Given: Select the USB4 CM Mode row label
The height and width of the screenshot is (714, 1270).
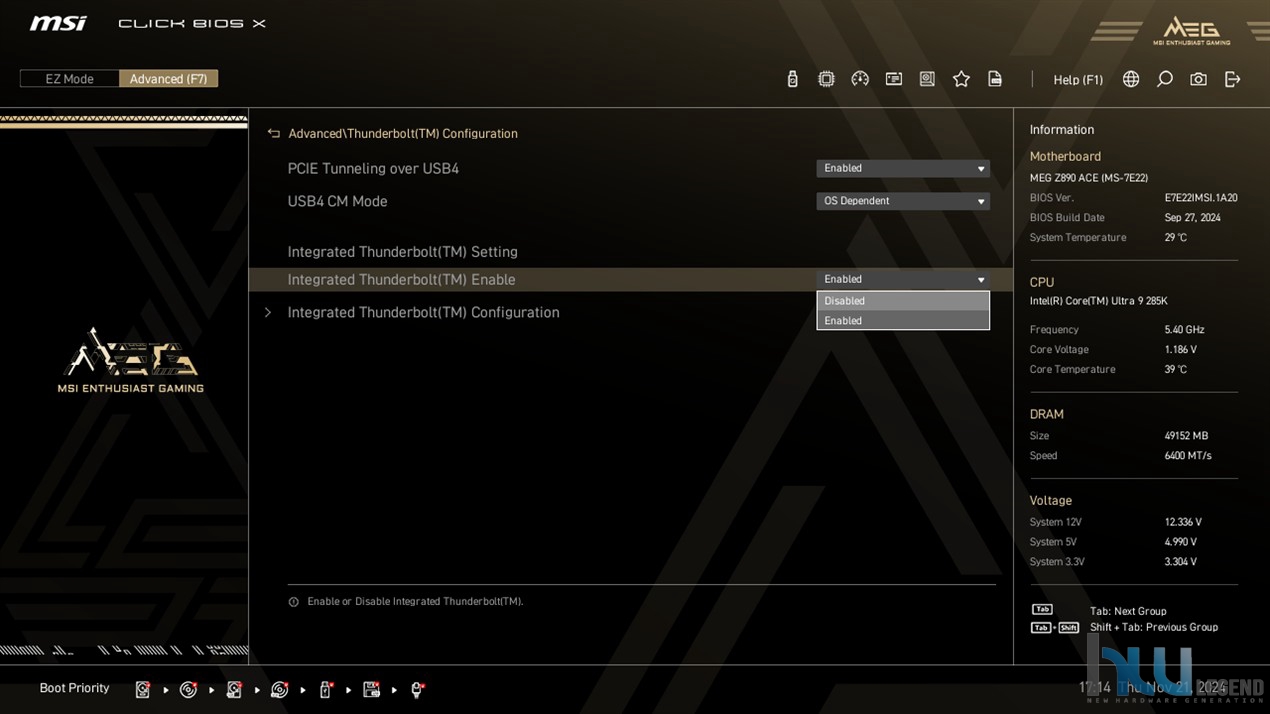Looking at the screenshot, I should click(337, 201).
